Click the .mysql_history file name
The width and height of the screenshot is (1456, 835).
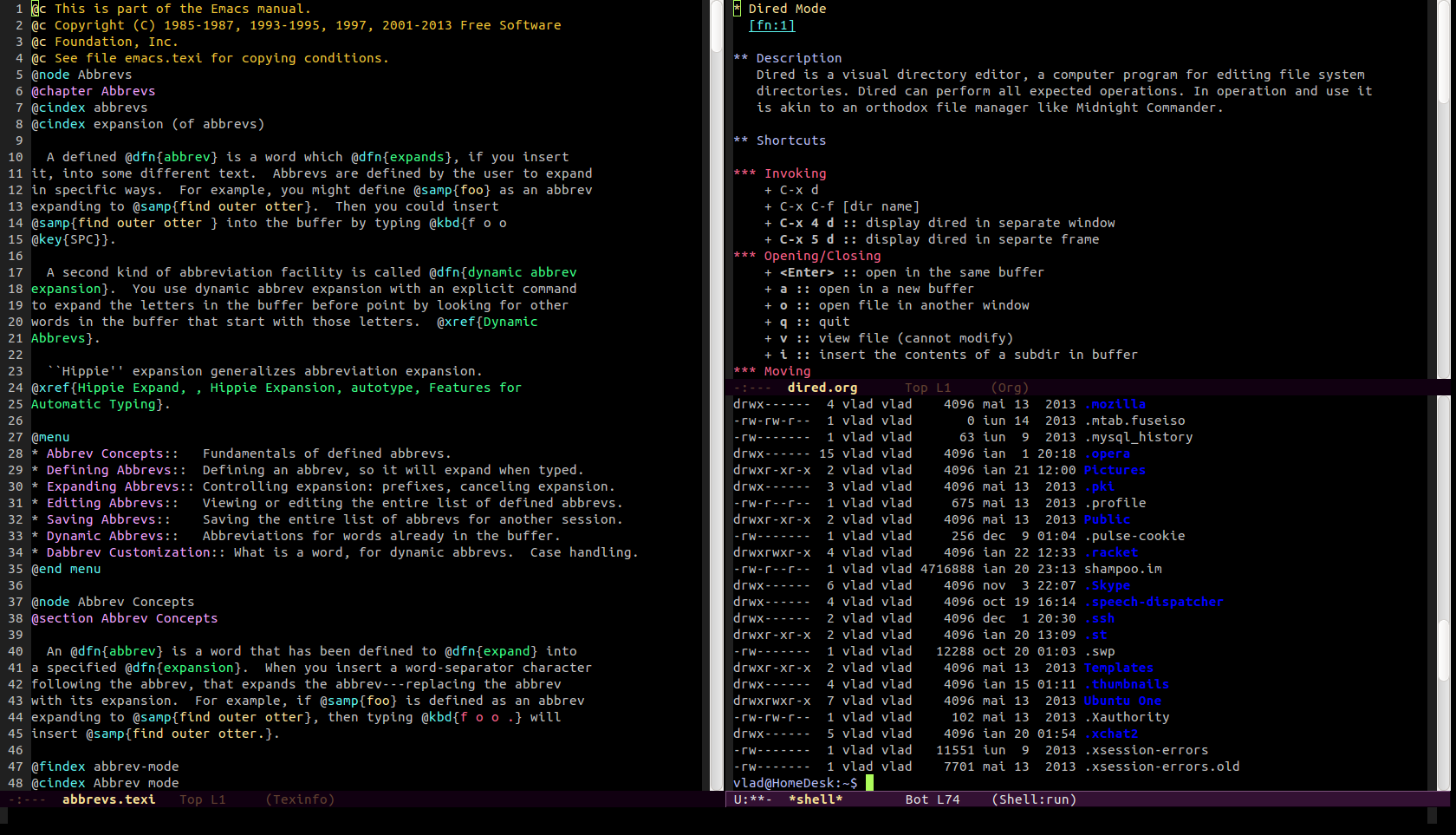pyautogui.click(x=1139, y=437)
